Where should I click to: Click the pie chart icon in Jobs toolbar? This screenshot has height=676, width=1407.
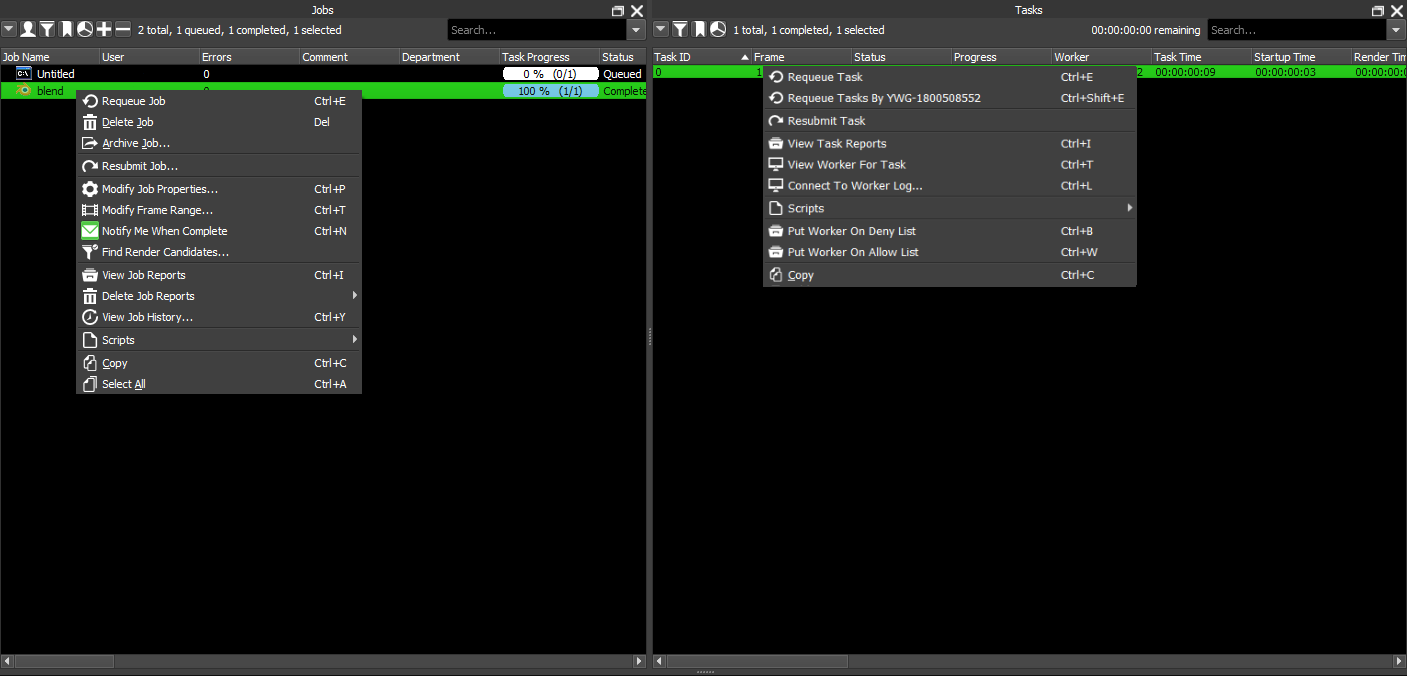click(x=85, y=30)
